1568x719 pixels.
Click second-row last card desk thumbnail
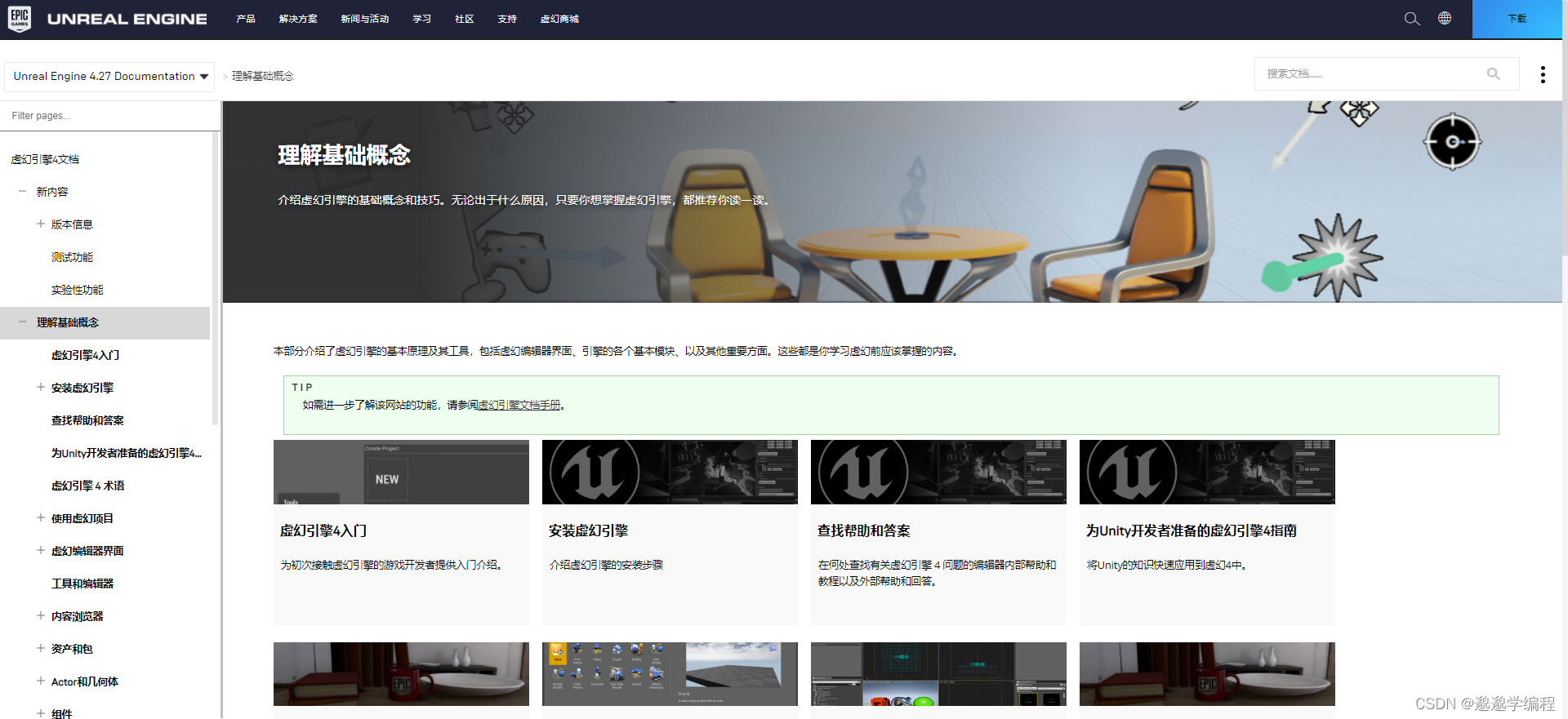tap(1207, 674)
